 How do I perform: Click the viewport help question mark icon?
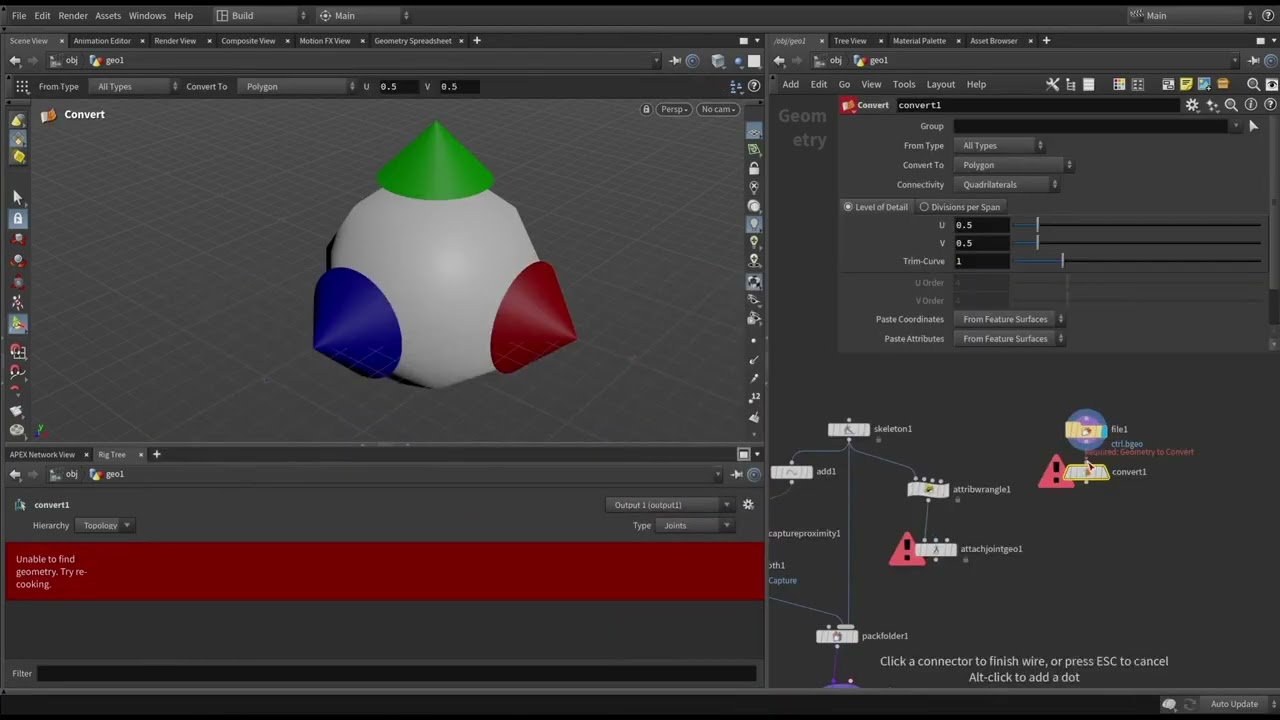[x=754, y=86]
